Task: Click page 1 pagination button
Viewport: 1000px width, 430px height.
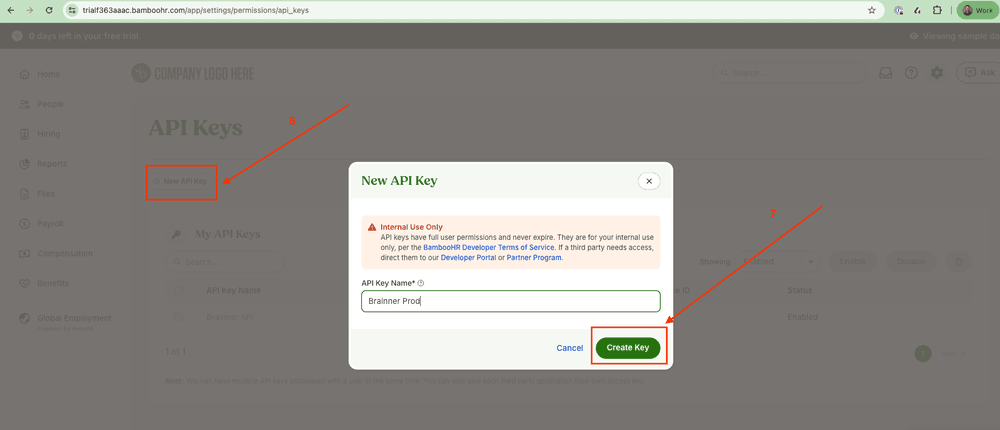Action: click(923, 353)
